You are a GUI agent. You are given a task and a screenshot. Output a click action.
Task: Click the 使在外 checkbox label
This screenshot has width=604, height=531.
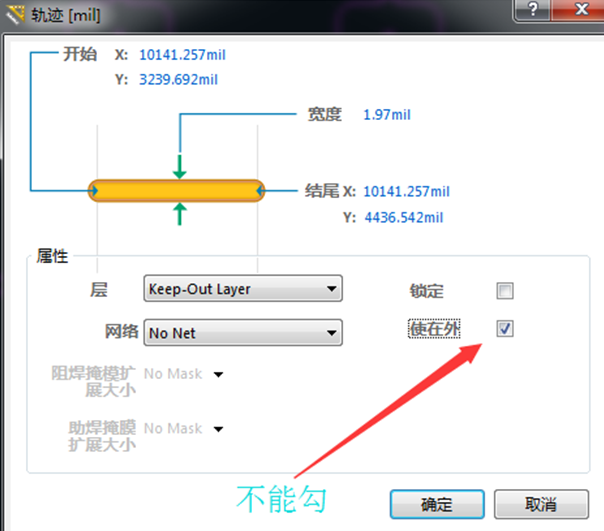434,329
